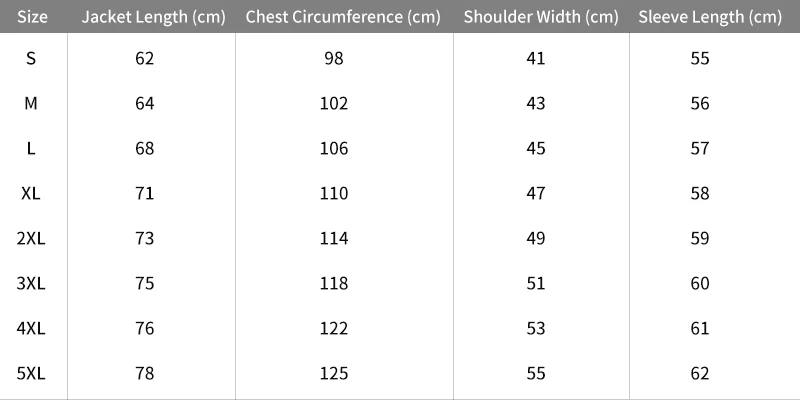Click the Chest Circumference (cm) header
Screen dimensions: 800x400
(x=343, y=17)
